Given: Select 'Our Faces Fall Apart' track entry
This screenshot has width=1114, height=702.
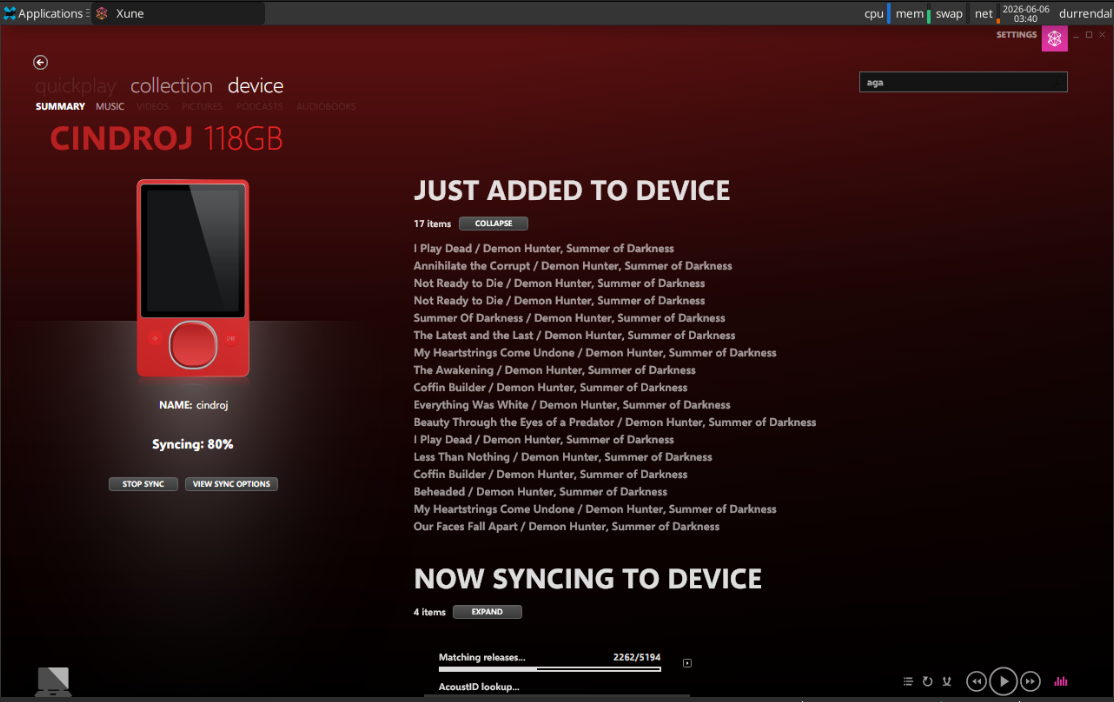Looking at the screenshot, I should coord(566,526).
